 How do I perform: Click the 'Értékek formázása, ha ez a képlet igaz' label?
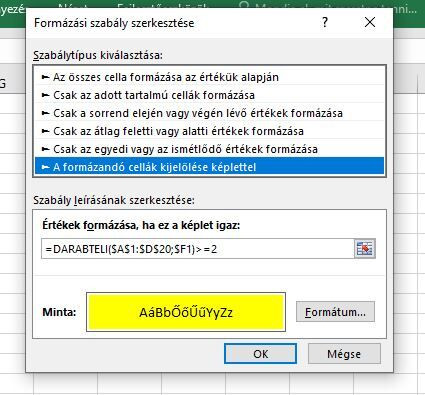pos(141,225)
